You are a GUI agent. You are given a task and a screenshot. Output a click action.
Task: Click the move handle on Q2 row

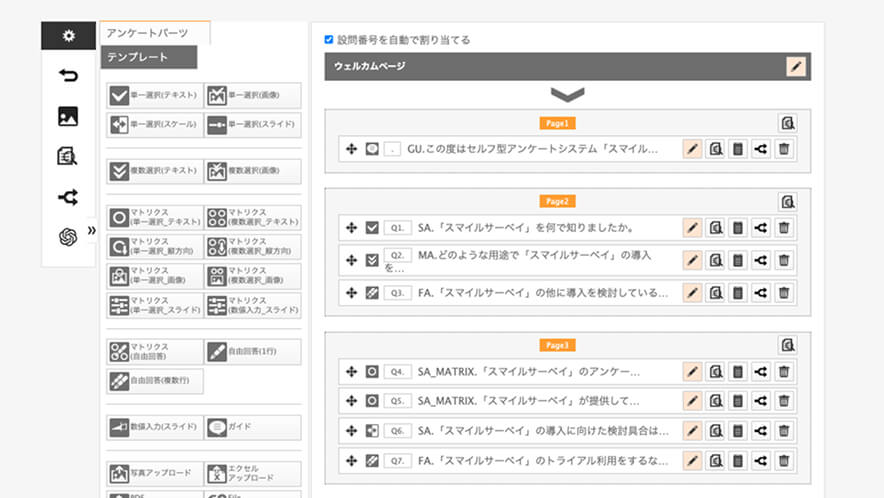coord(351,260)
